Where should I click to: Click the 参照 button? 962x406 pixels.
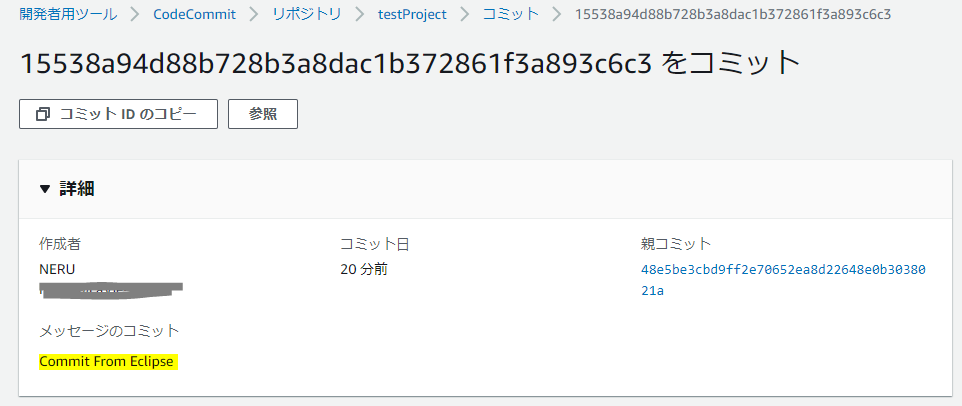click(263, 114)
